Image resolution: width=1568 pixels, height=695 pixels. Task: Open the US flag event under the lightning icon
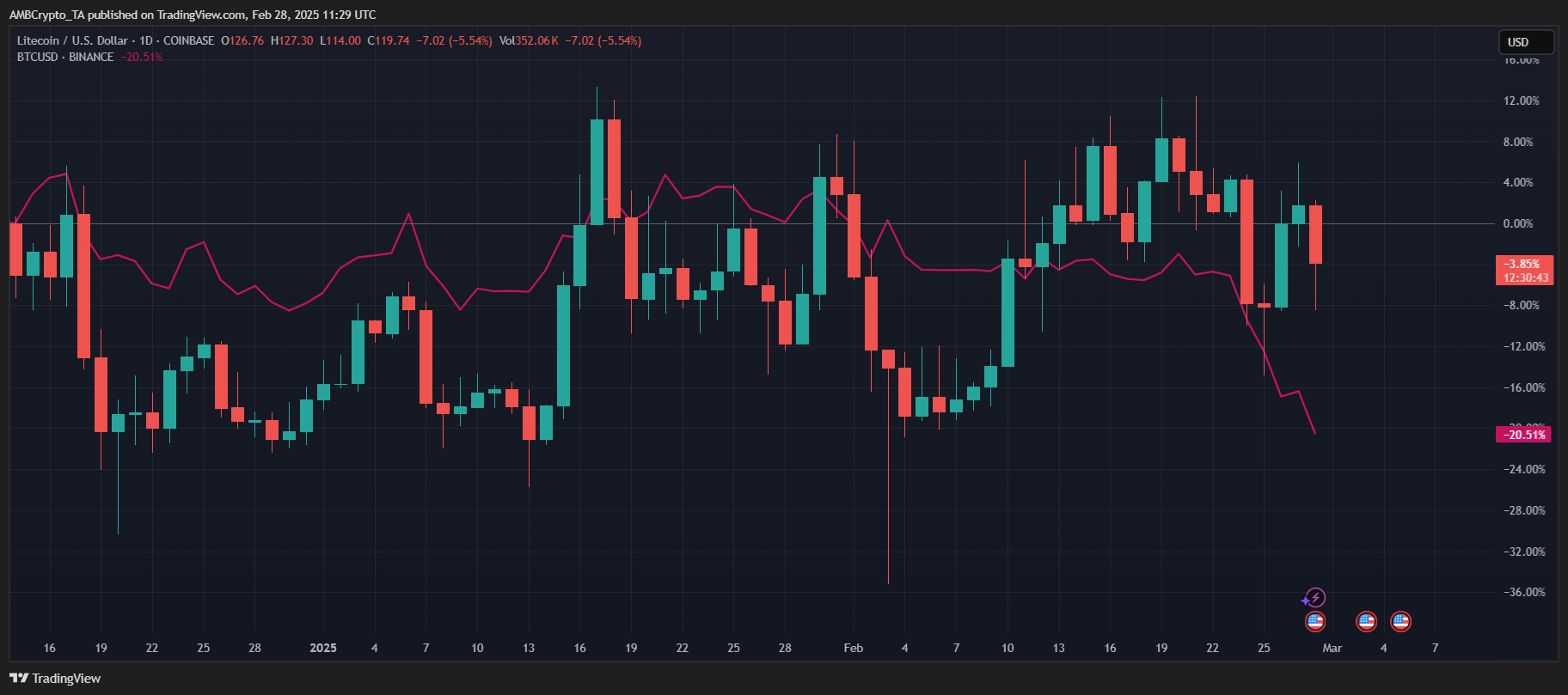click(1315, 621)
